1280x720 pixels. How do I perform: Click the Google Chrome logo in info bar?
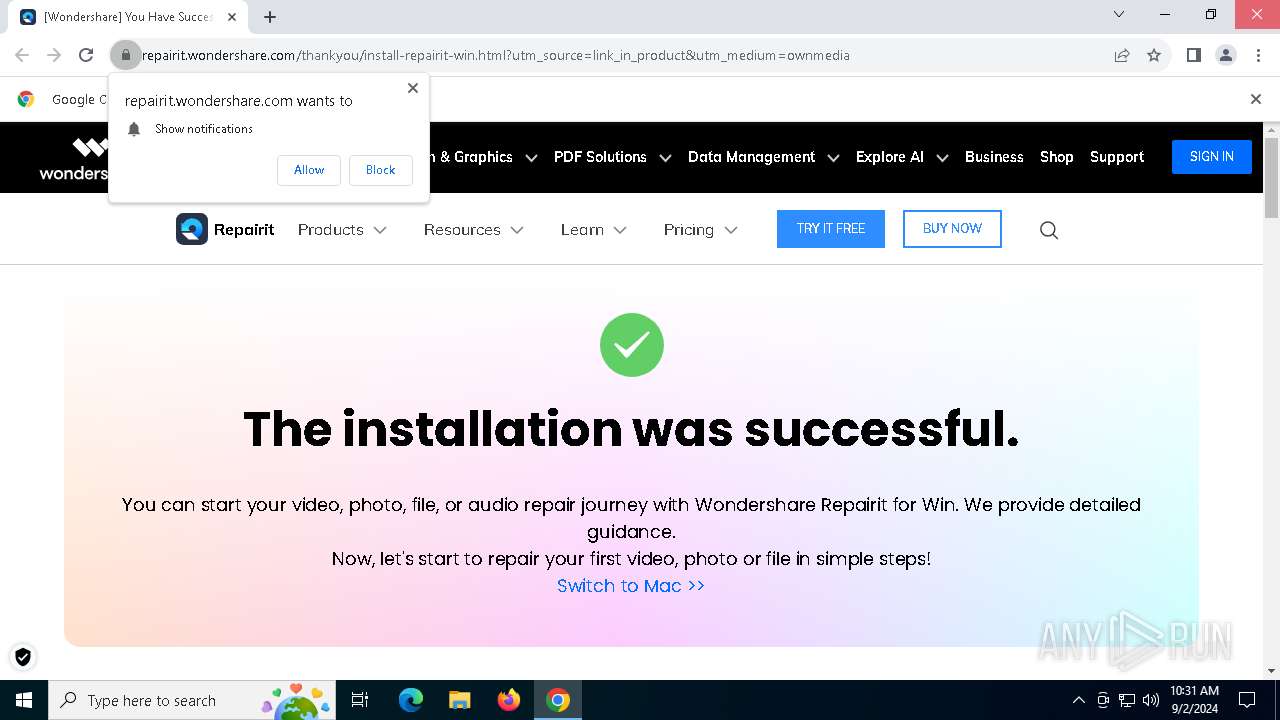26,99
